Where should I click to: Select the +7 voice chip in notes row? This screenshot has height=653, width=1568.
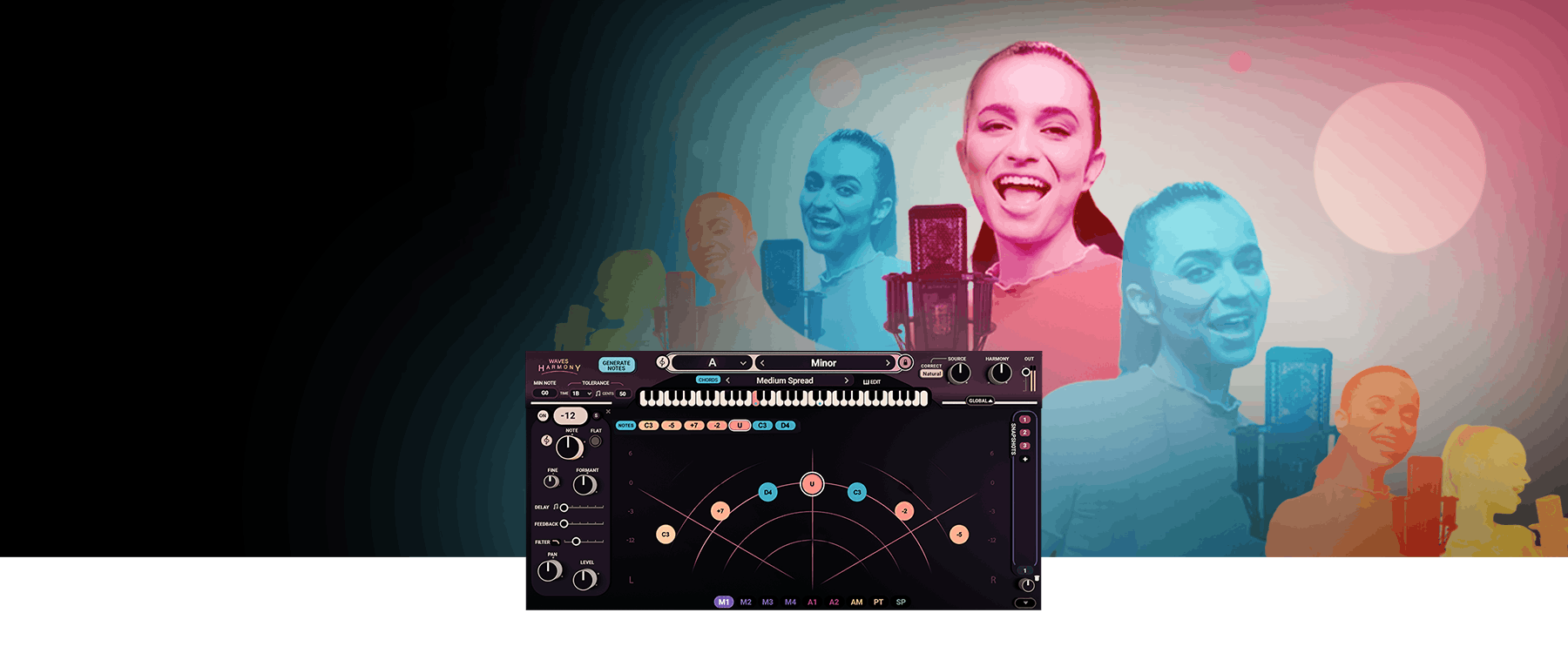pyautogui.click(x=693, y=426)
